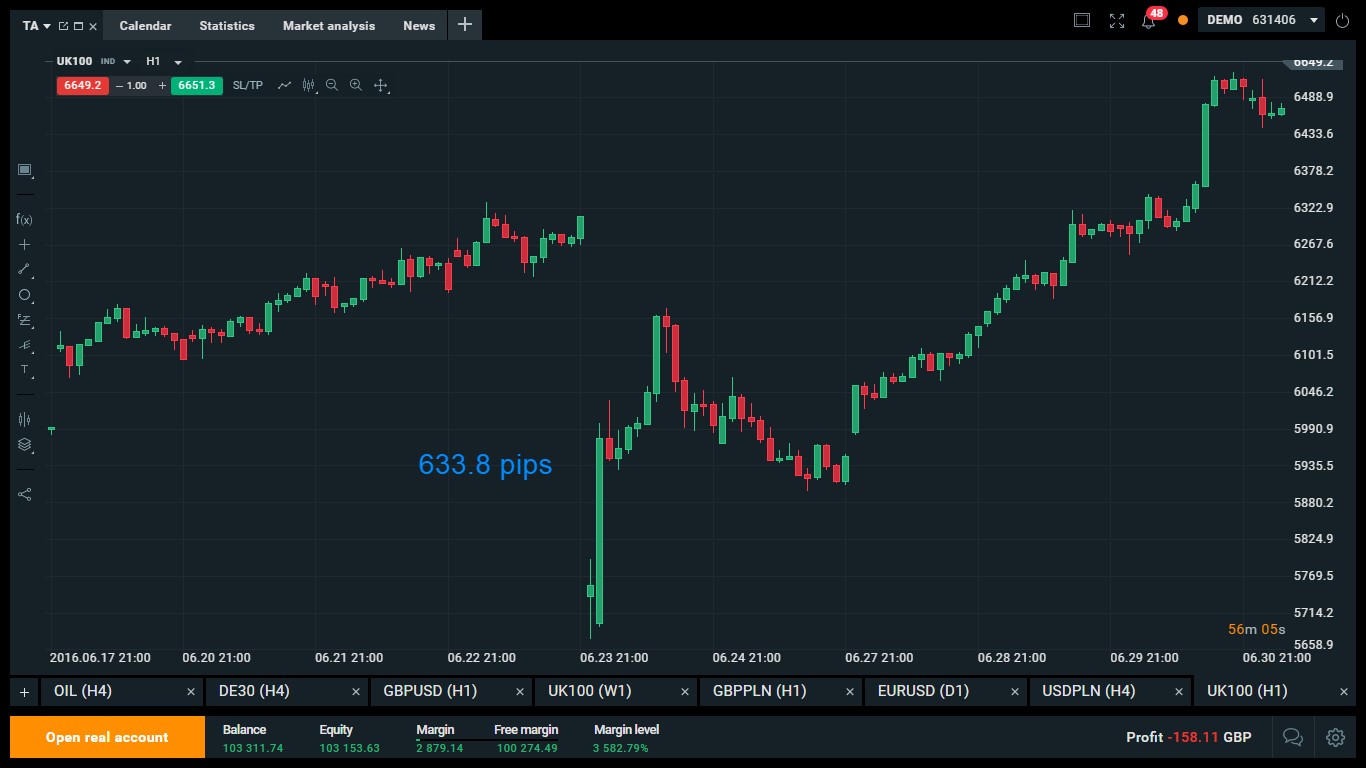Choose the Fibonacci retracement tool
This screenshot has width=1366, height=768.
coord(24,320)
